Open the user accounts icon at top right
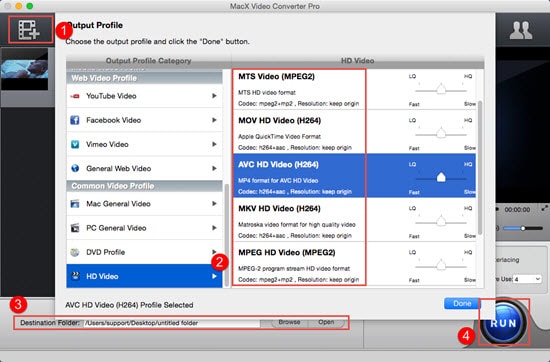 (521, 30)
